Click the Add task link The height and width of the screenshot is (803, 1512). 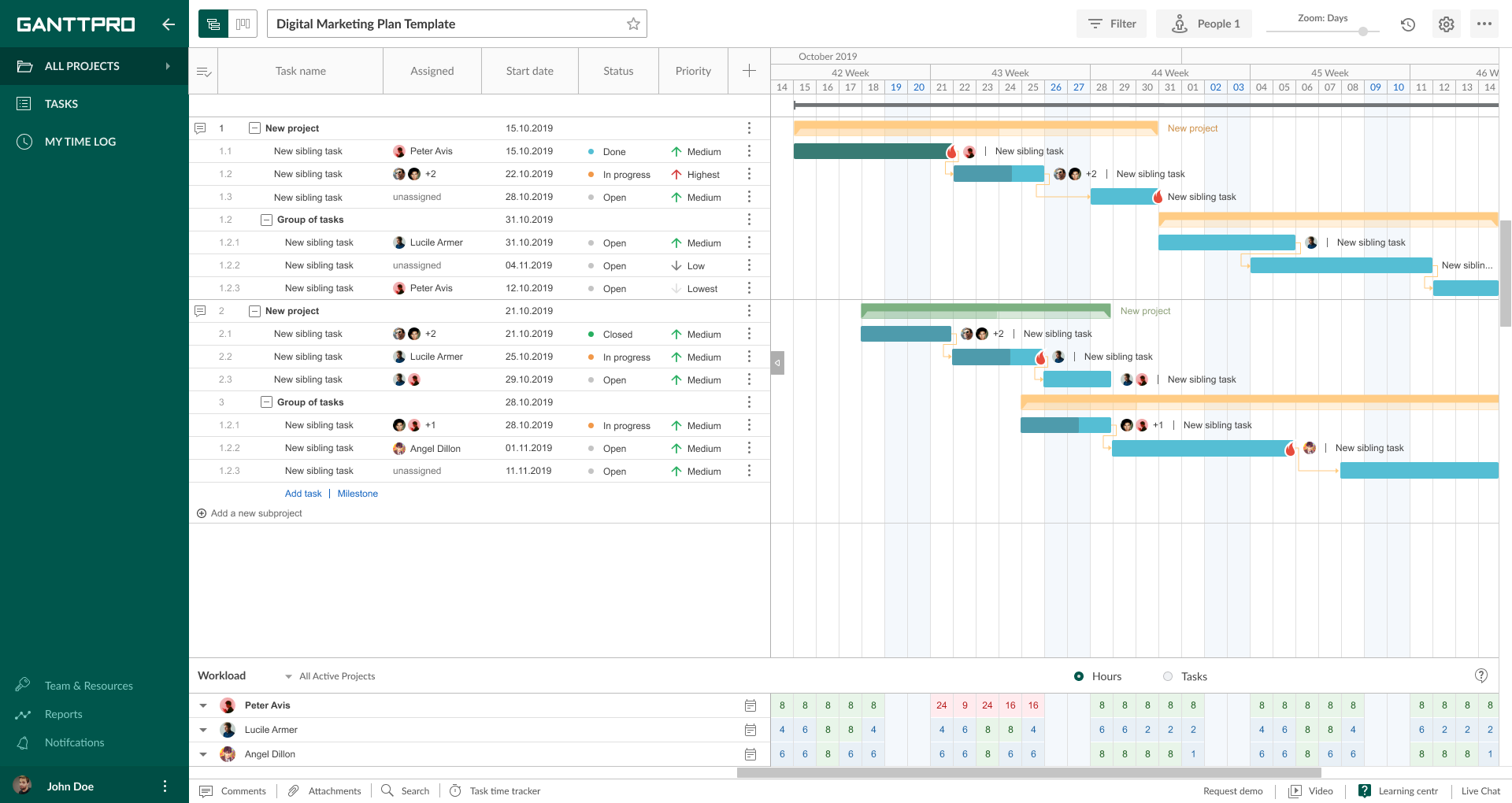[303, 494]
